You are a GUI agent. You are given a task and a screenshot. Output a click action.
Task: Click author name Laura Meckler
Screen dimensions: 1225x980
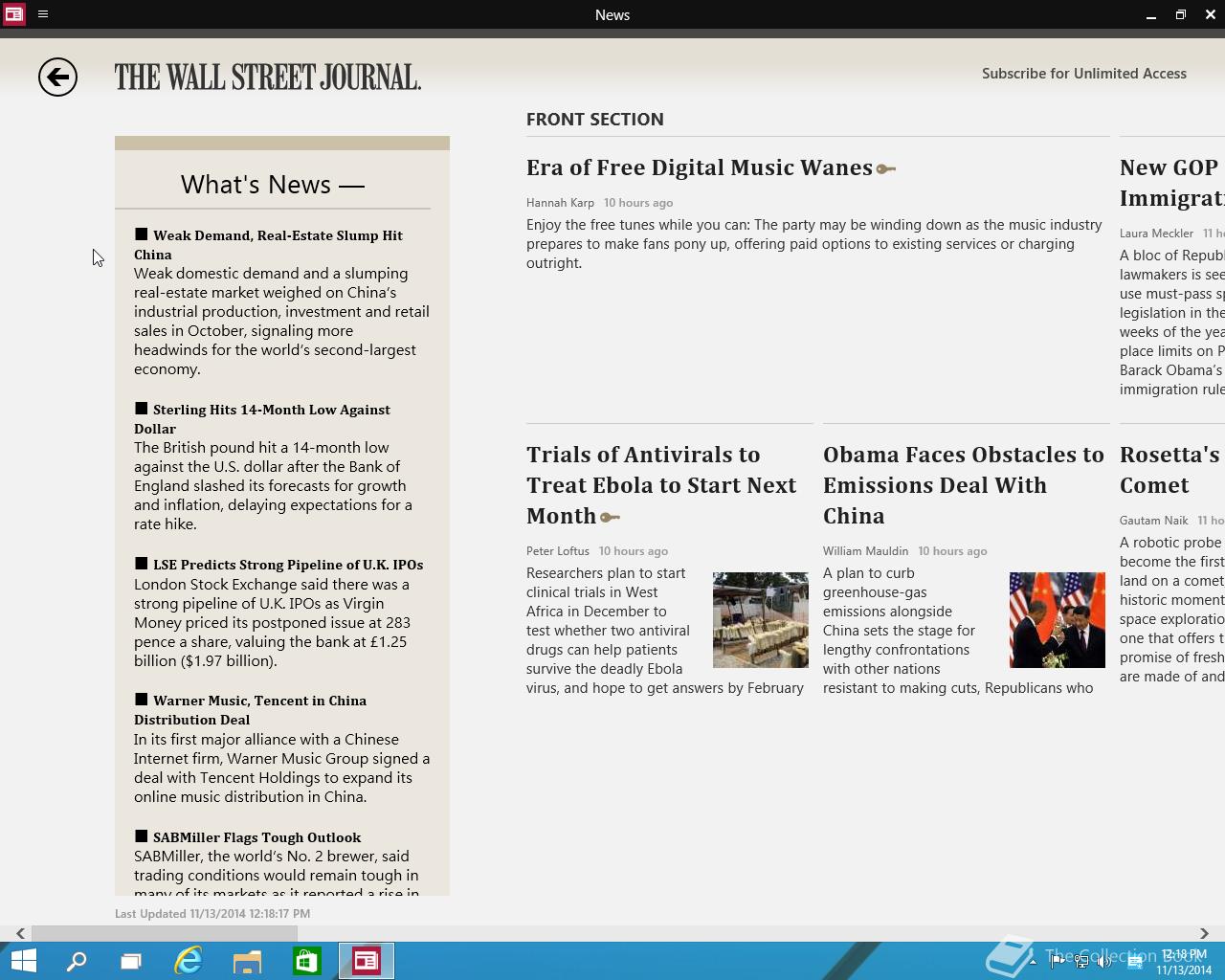[x=1156, y=234]
